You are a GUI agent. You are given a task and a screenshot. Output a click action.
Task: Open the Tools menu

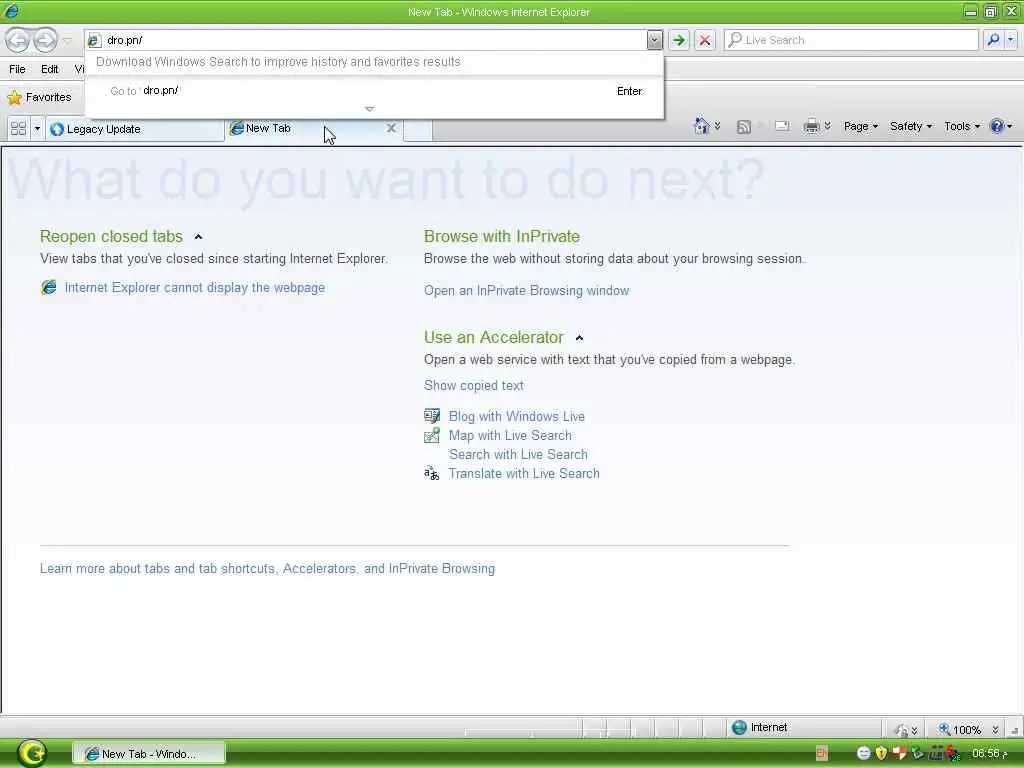point(962,127)
